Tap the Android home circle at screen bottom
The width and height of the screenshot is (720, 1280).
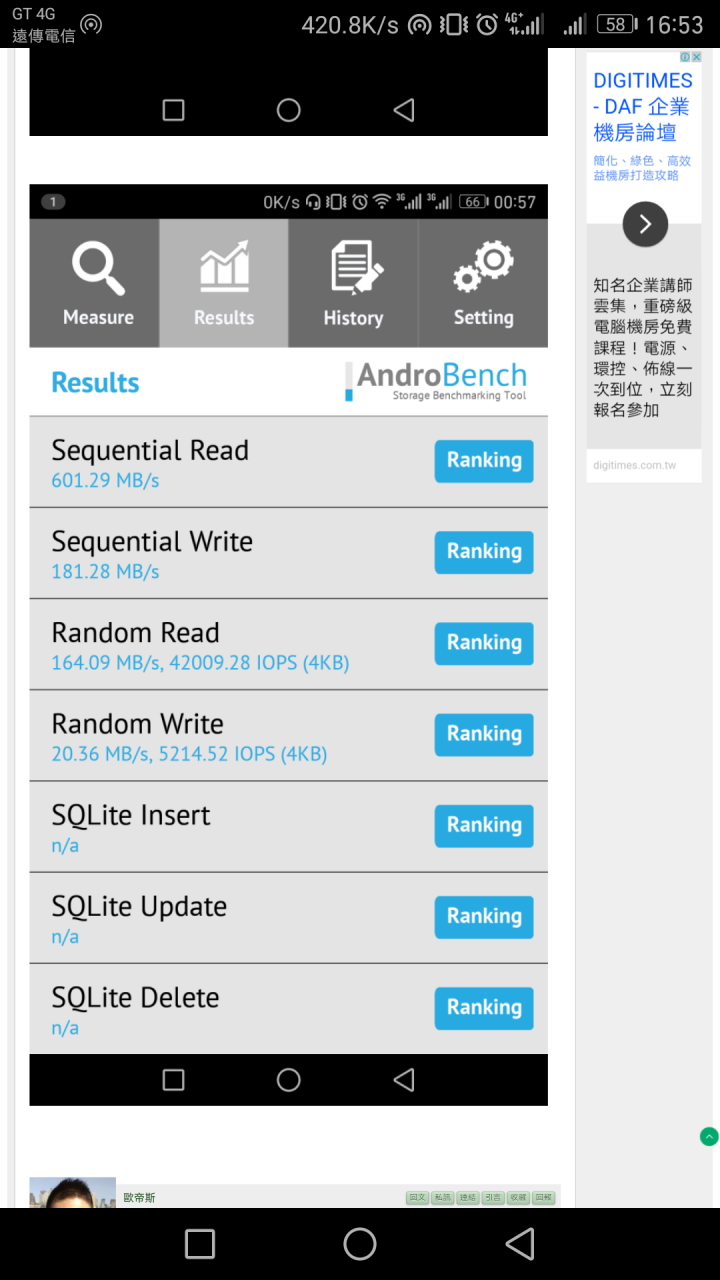click(360, 1244)
